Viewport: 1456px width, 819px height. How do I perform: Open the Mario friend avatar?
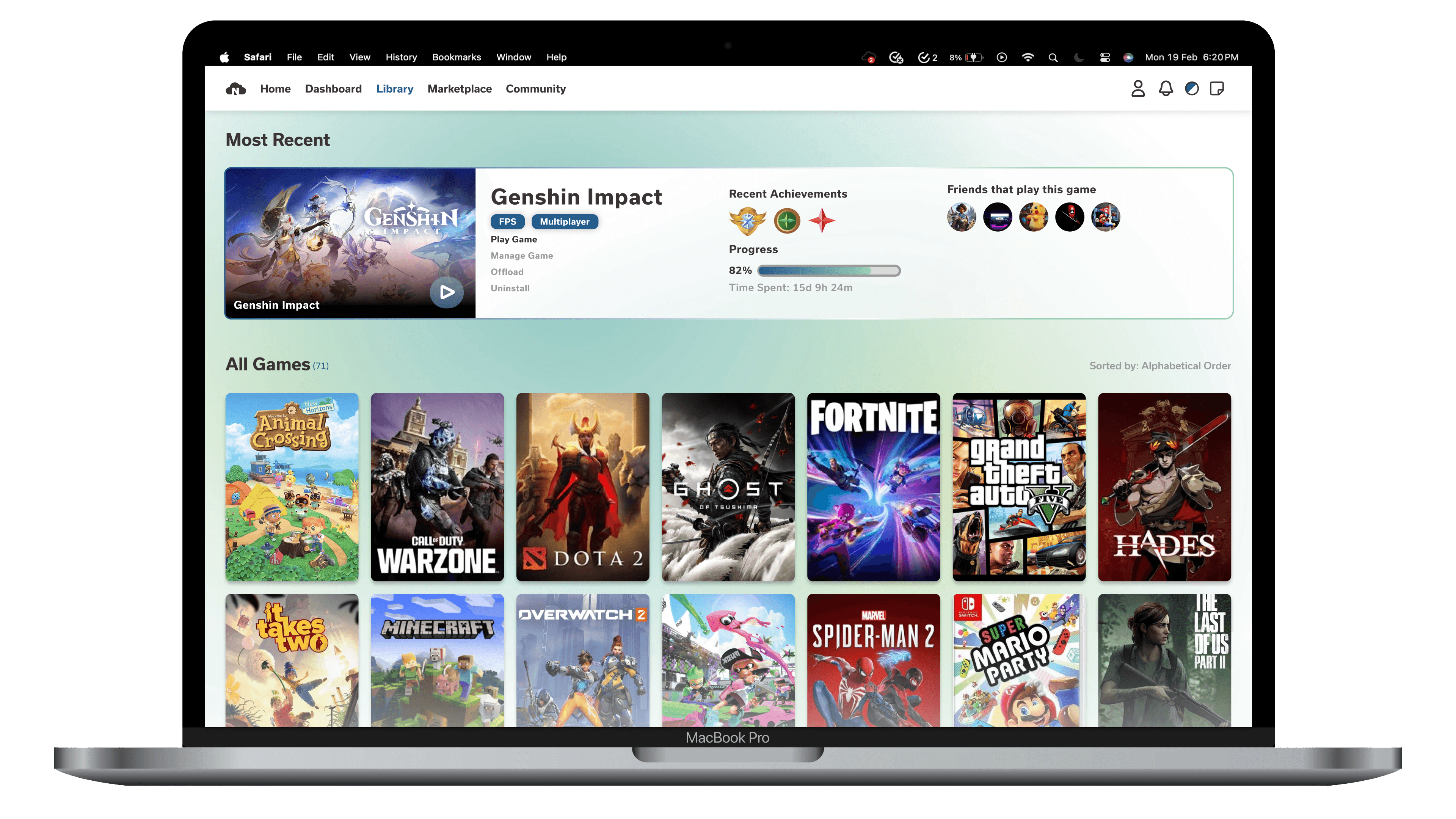coord(1106,217)
